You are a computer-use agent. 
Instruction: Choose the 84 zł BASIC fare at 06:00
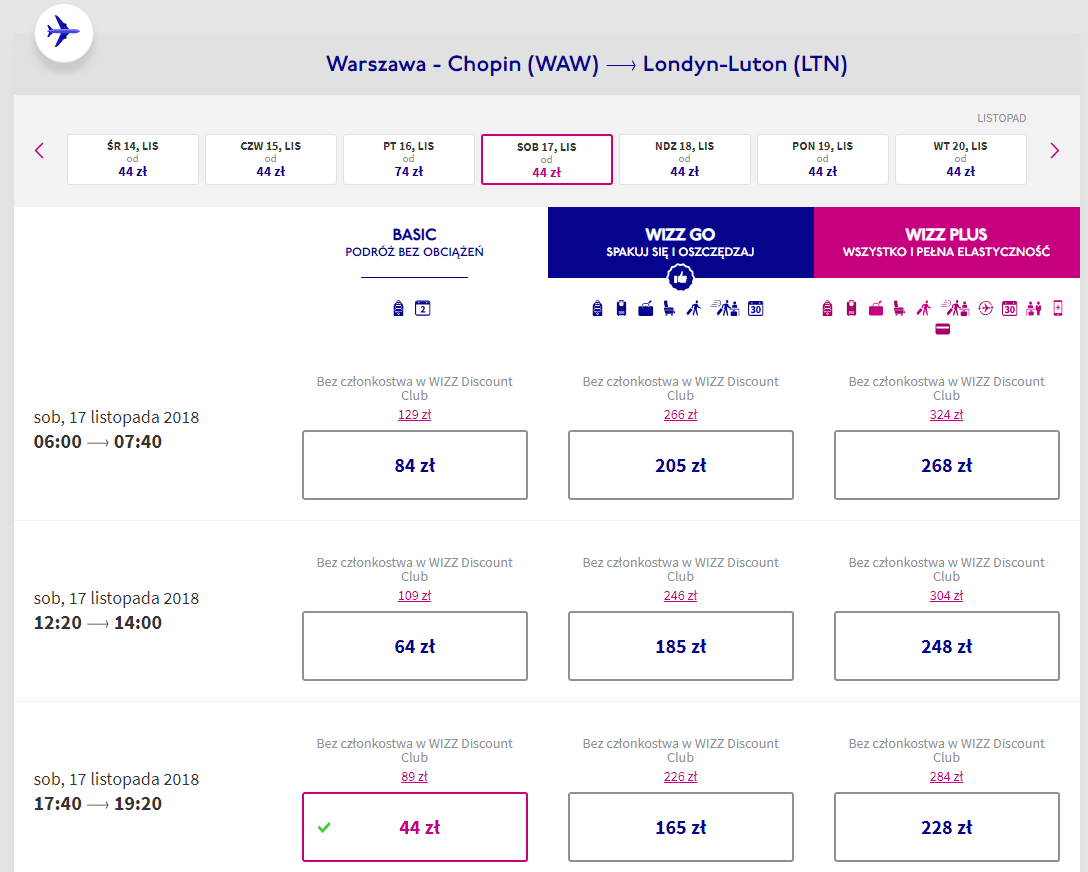pos(415,465)
